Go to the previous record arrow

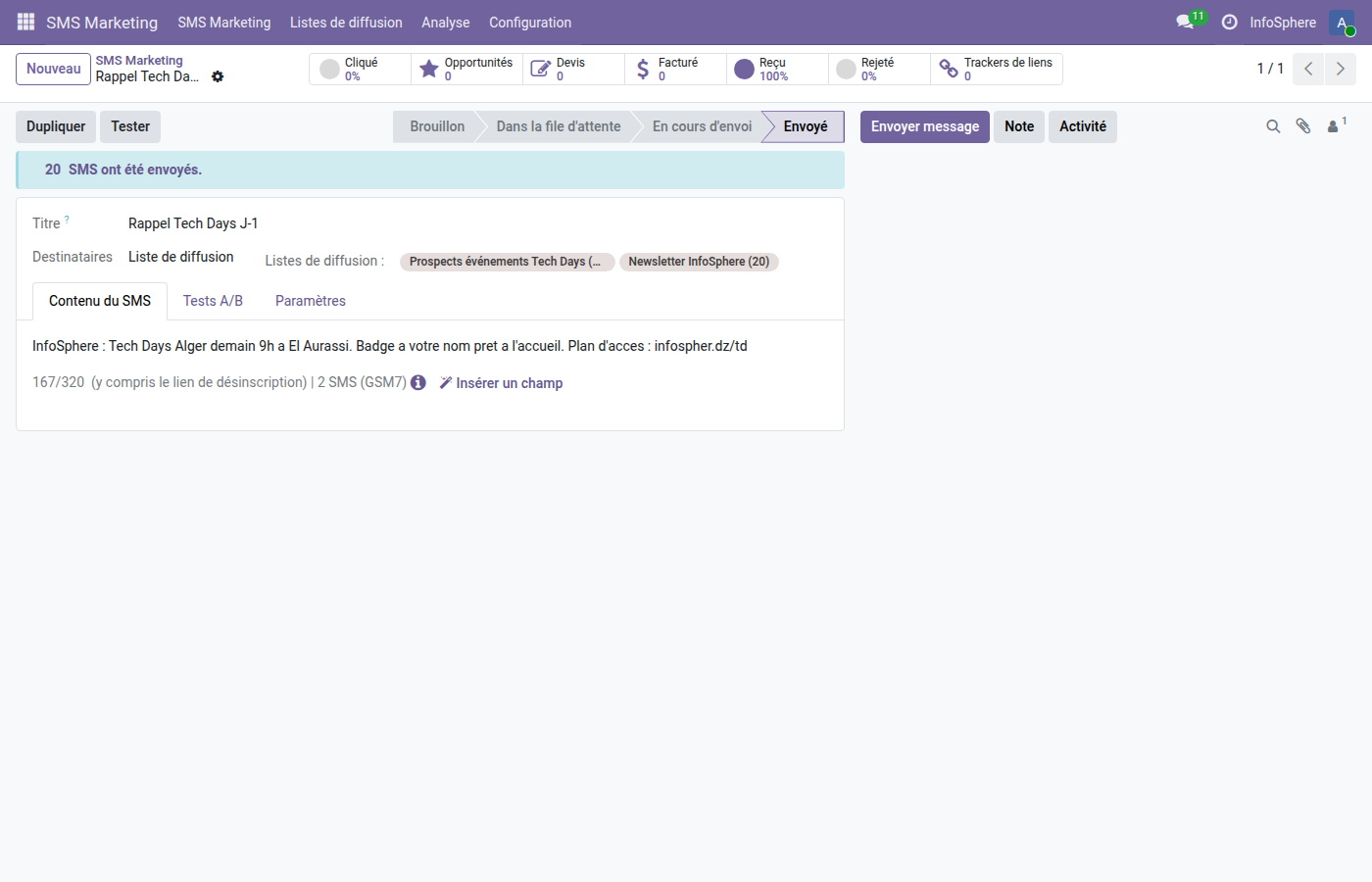1308,69
